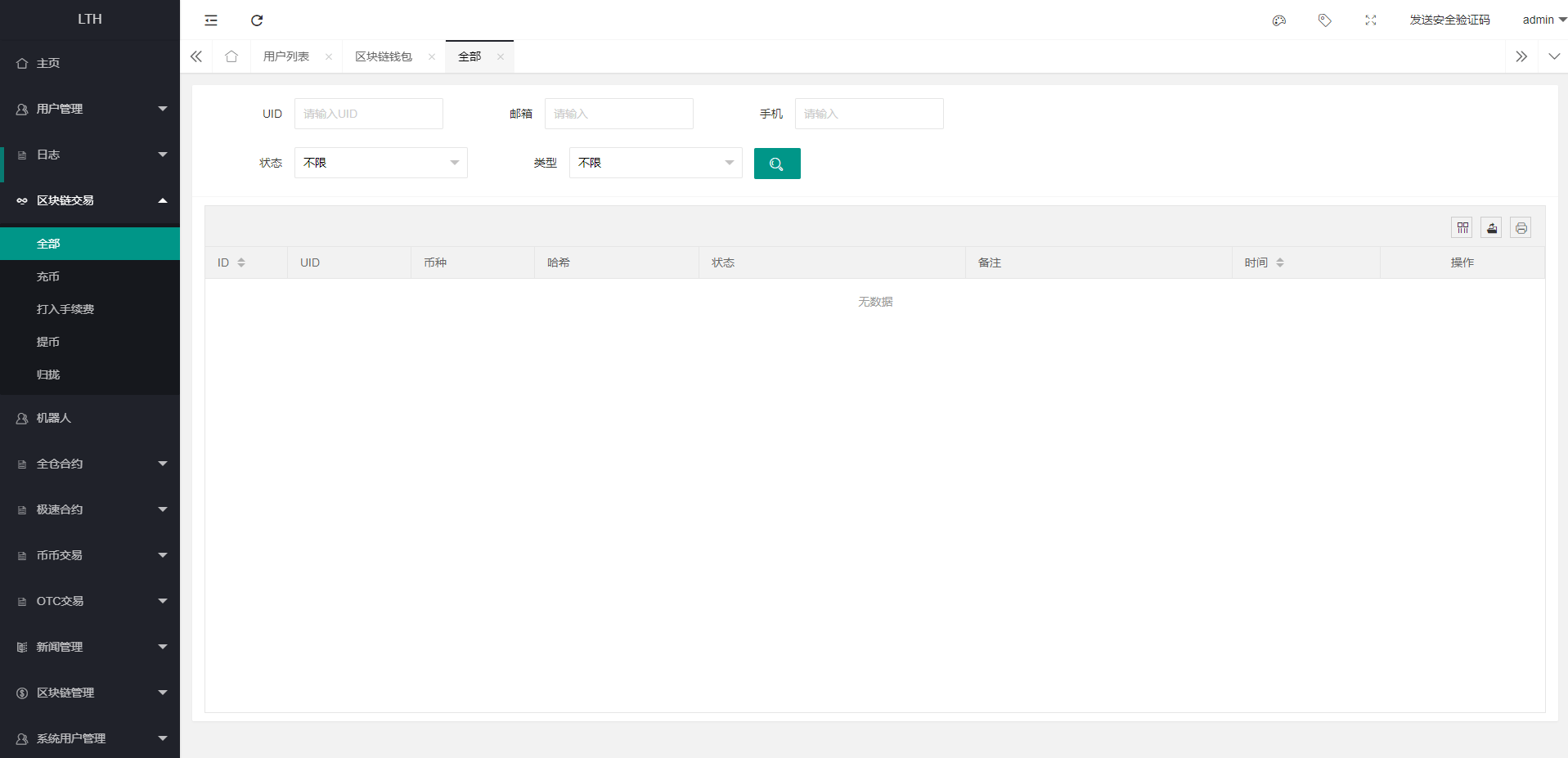Click the refresh icon in top bar
1568x758 pixels.
click(x=257, y=20)
